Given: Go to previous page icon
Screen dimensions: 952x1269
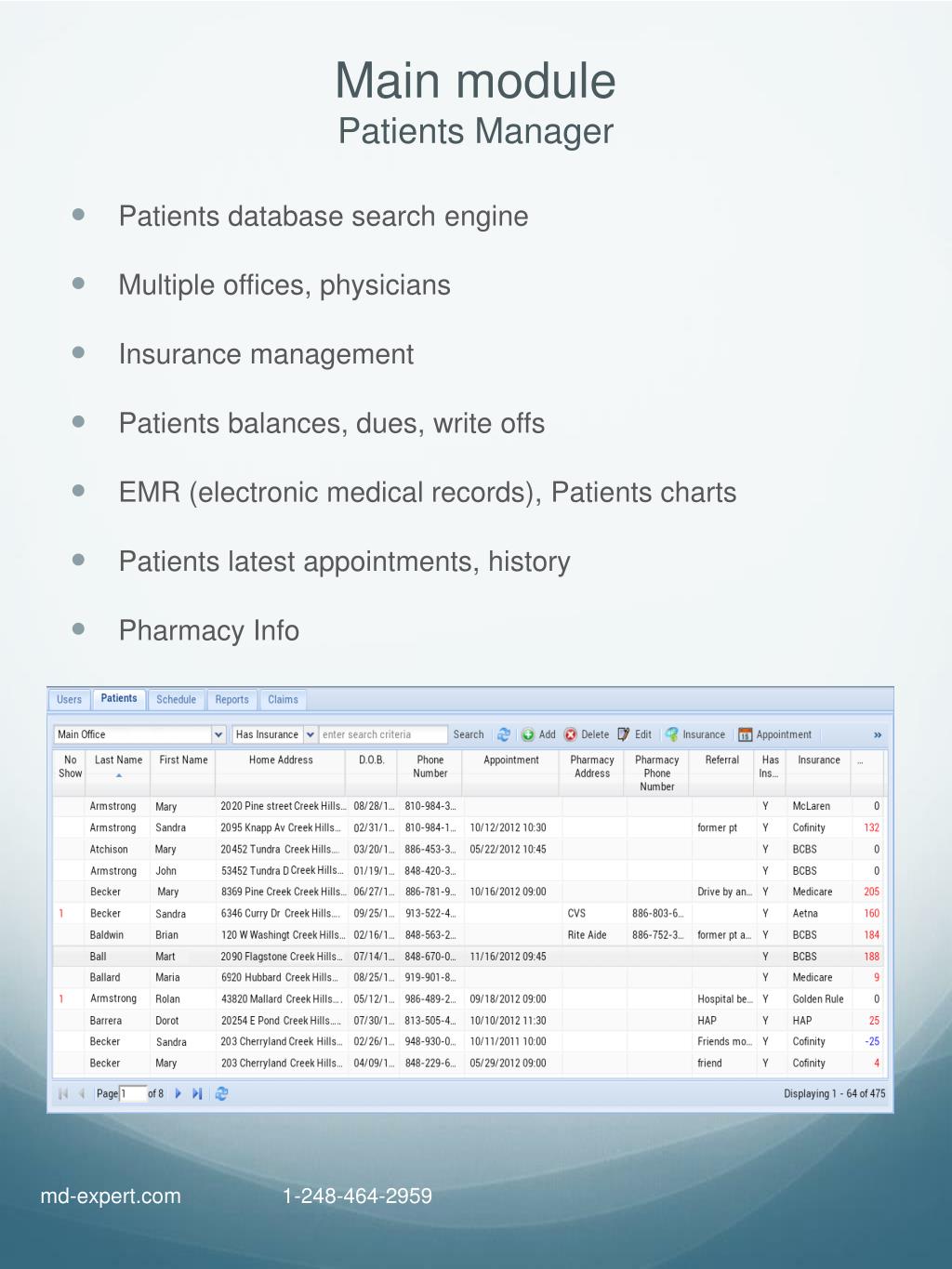Looking at the screenshot, I should coord(82,1093).
